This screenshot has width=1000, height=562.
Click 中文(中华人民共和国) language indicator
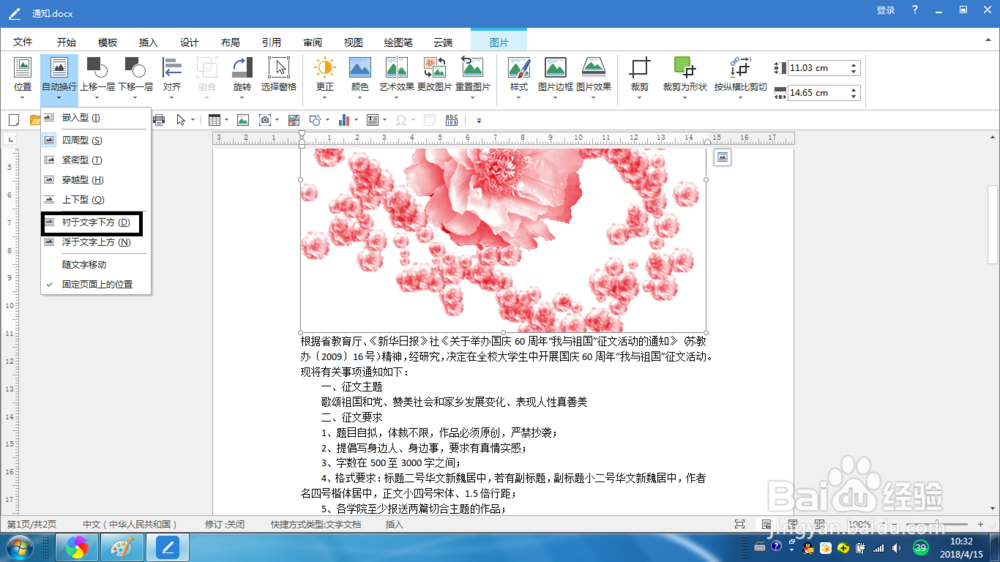click(x=129, y=524)
